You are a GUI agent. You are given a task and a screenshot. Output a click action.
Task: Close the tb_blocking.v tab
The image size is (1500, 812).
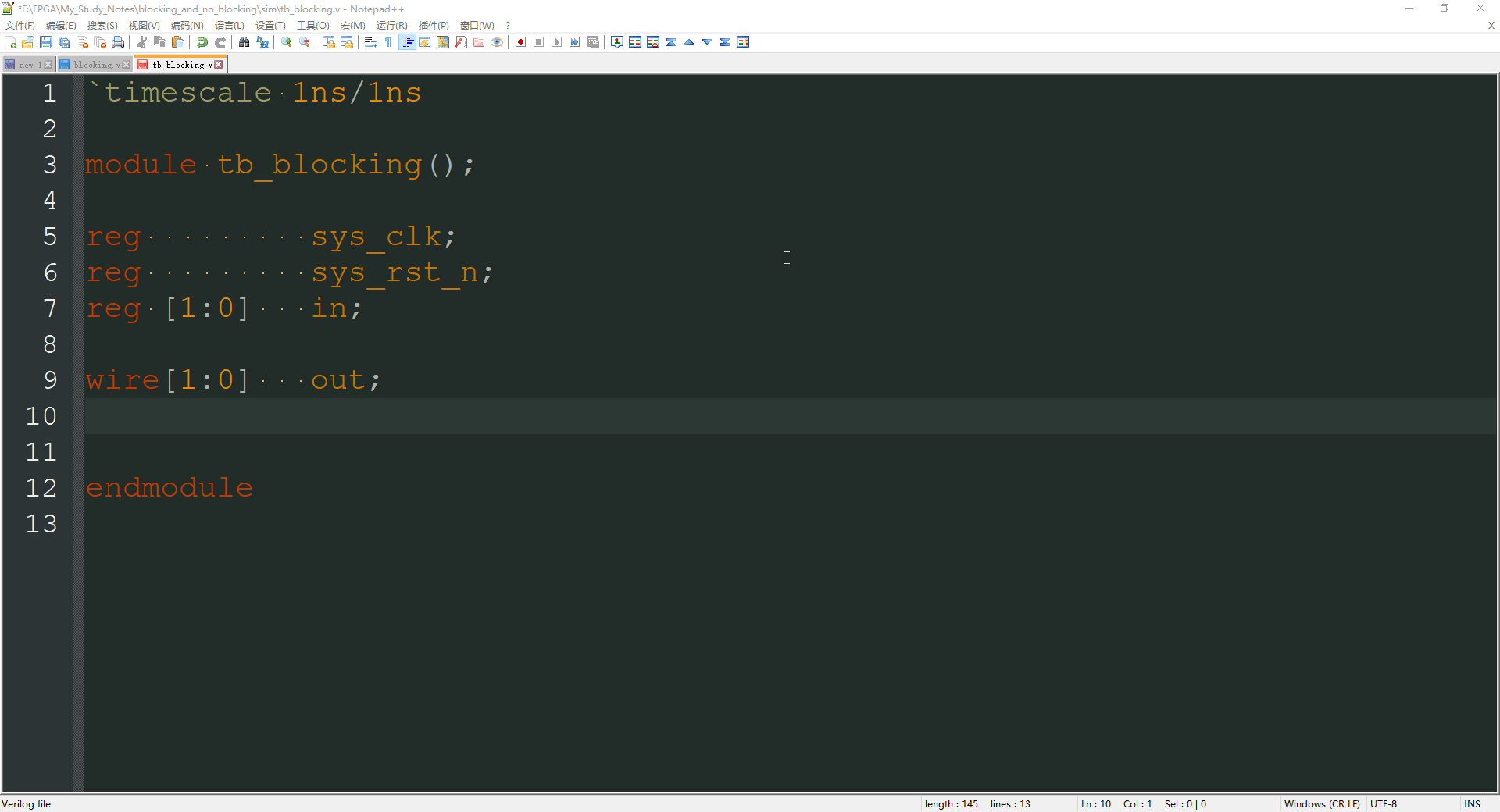218,64
